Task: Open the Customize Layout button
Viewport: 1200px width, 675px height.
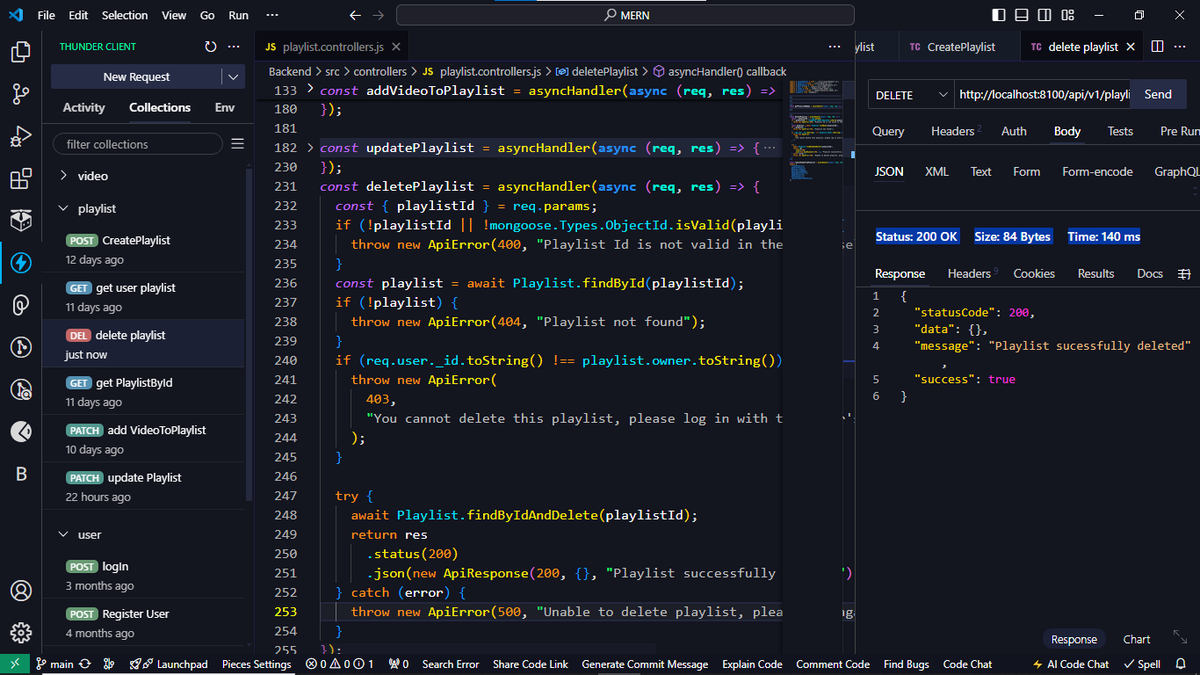Action: click(1068, 15)
